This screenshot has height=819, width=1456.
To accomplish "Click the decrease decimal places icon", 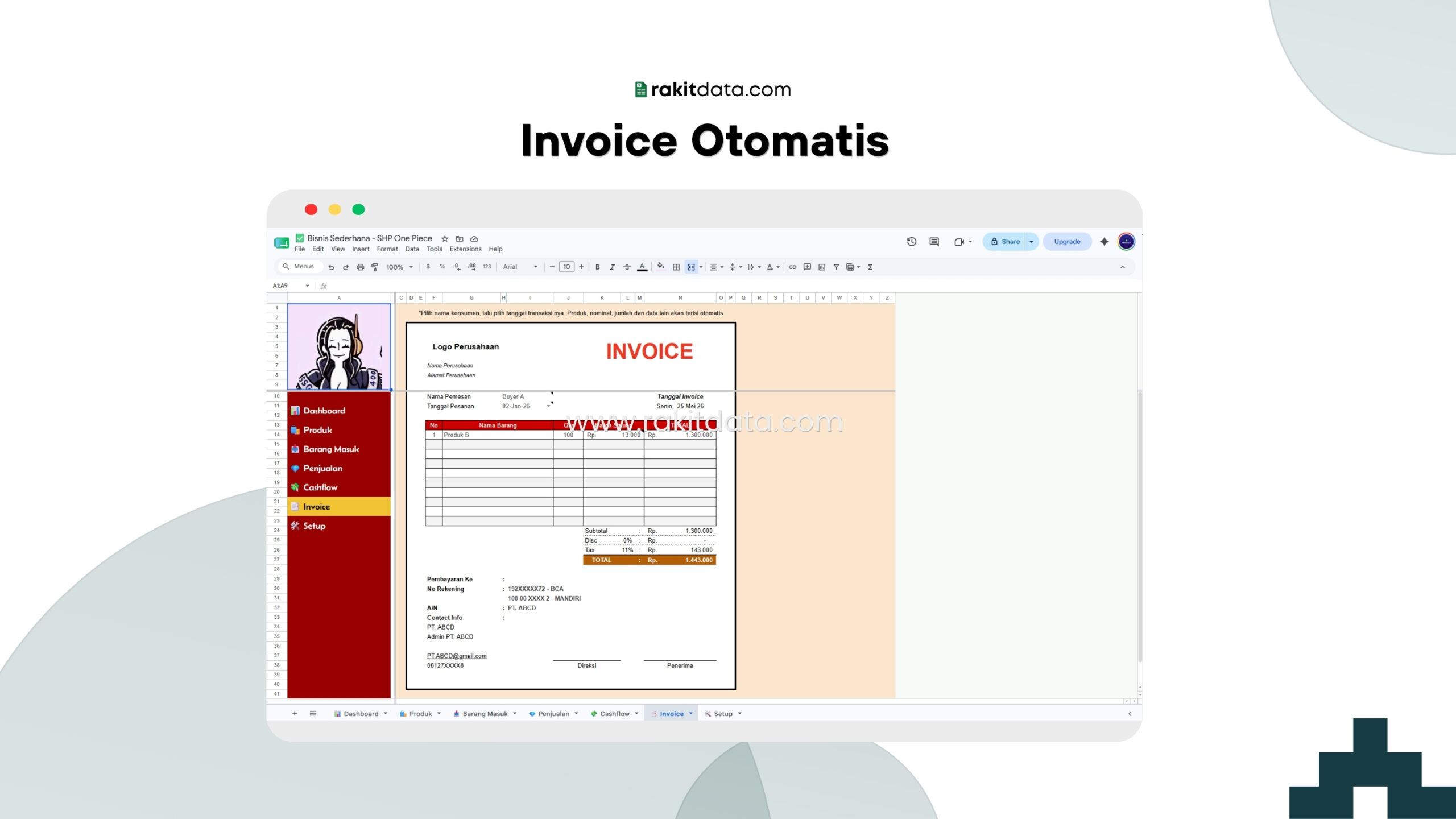I will coord(457,267).
